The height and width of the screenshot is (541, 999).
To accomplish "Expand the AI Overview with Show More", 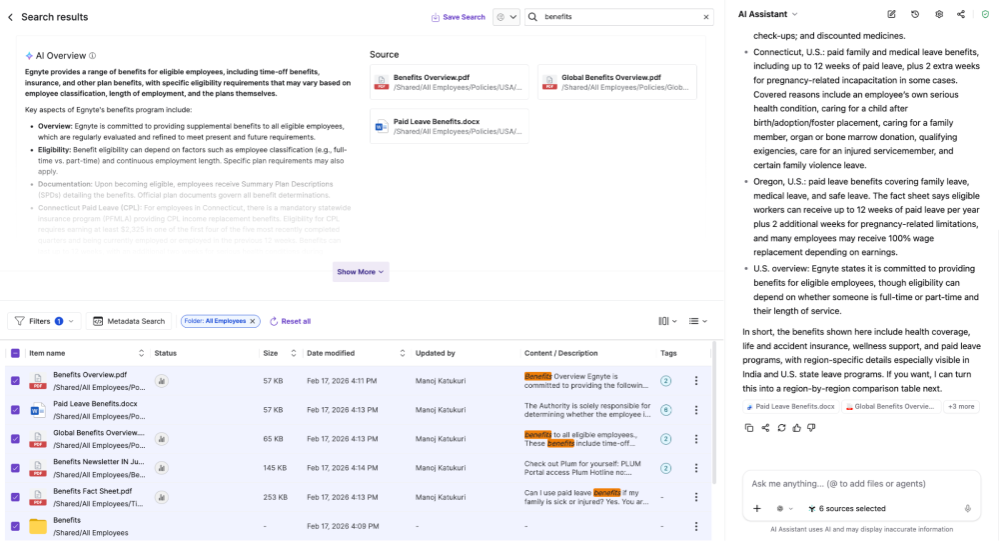I will pos(361,271).
